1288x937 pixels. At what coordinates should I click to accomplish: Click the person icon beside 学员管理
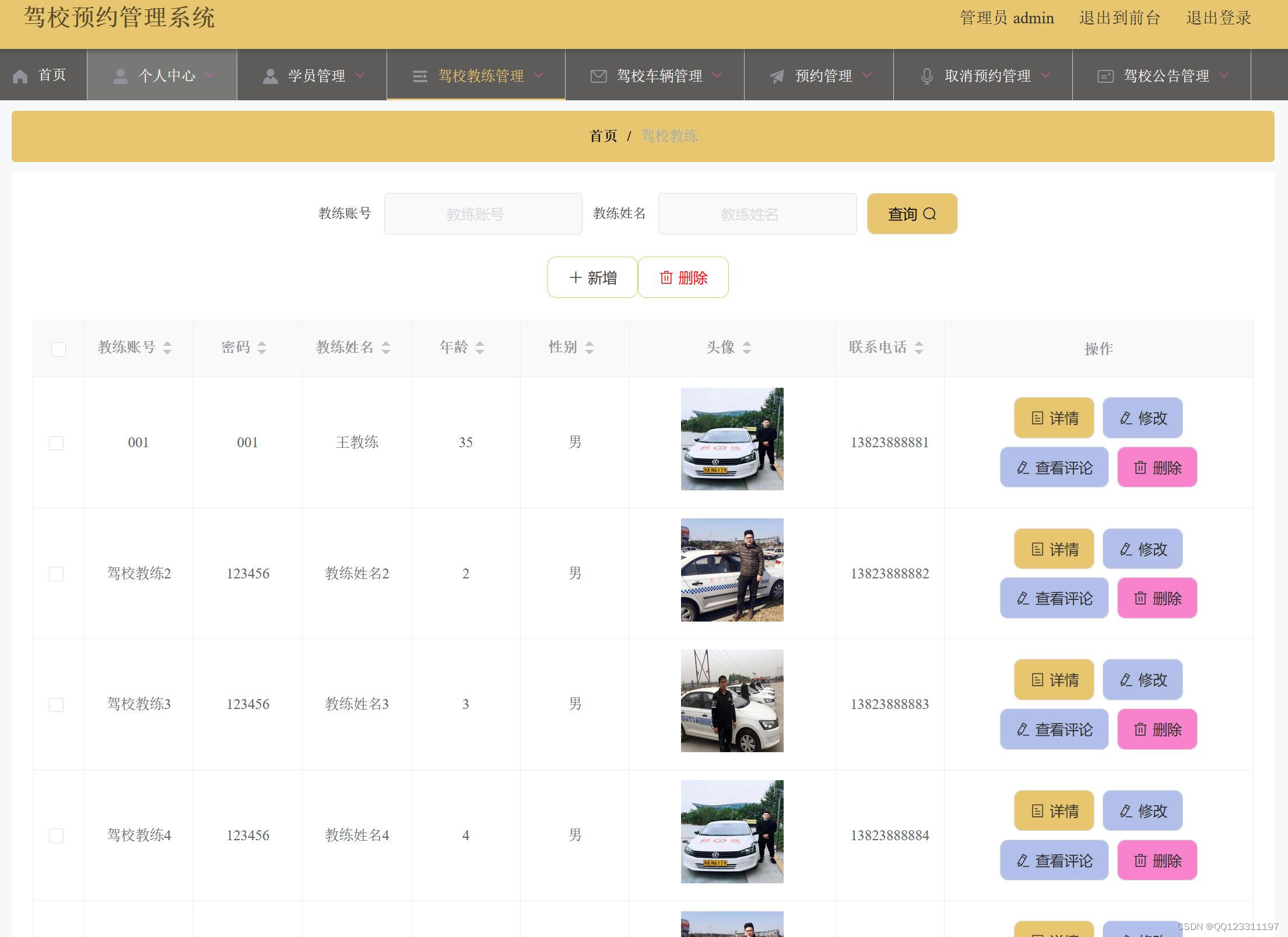point(270,76)
